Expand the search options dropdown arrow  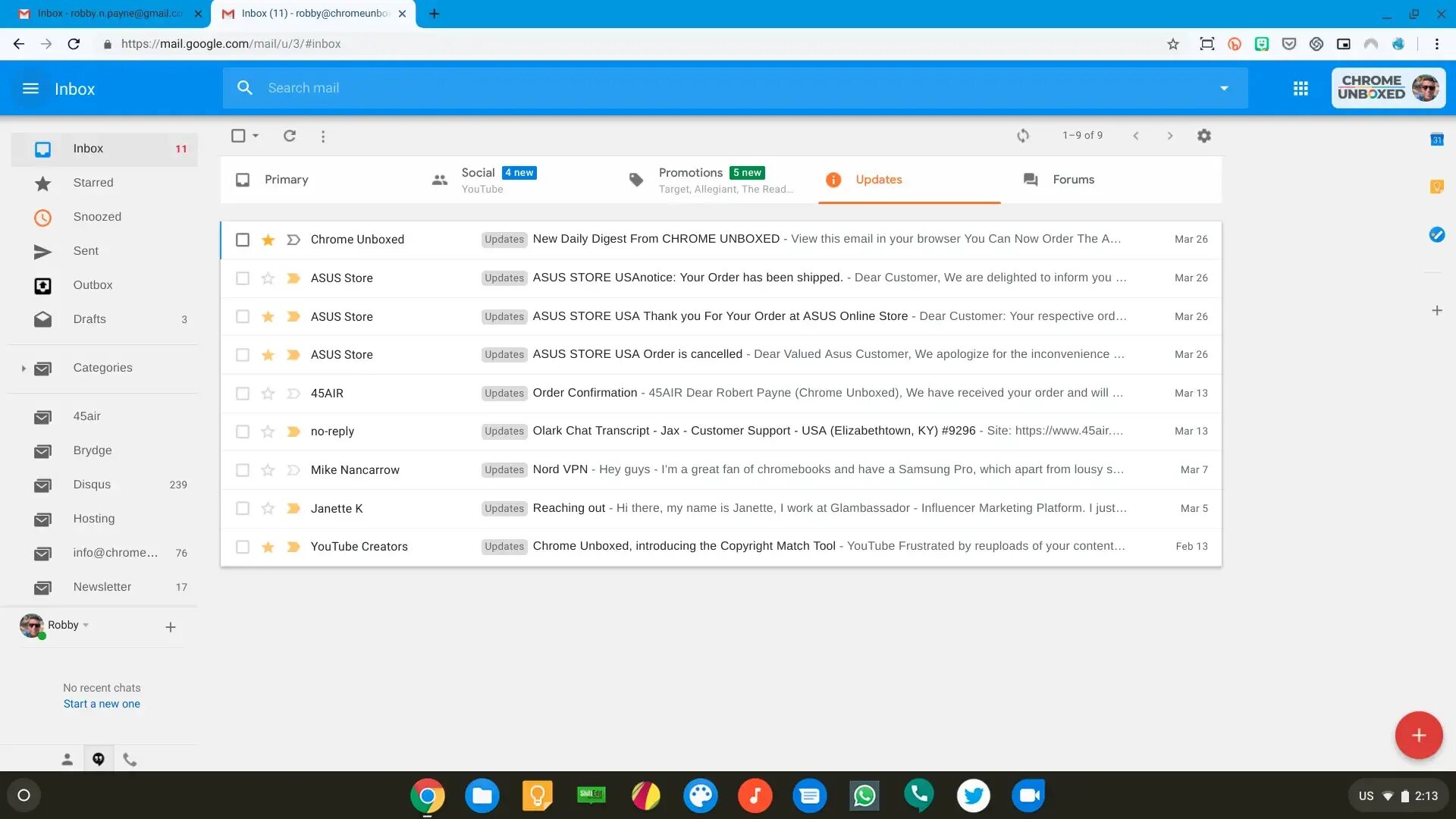(x=1223, y=89)
